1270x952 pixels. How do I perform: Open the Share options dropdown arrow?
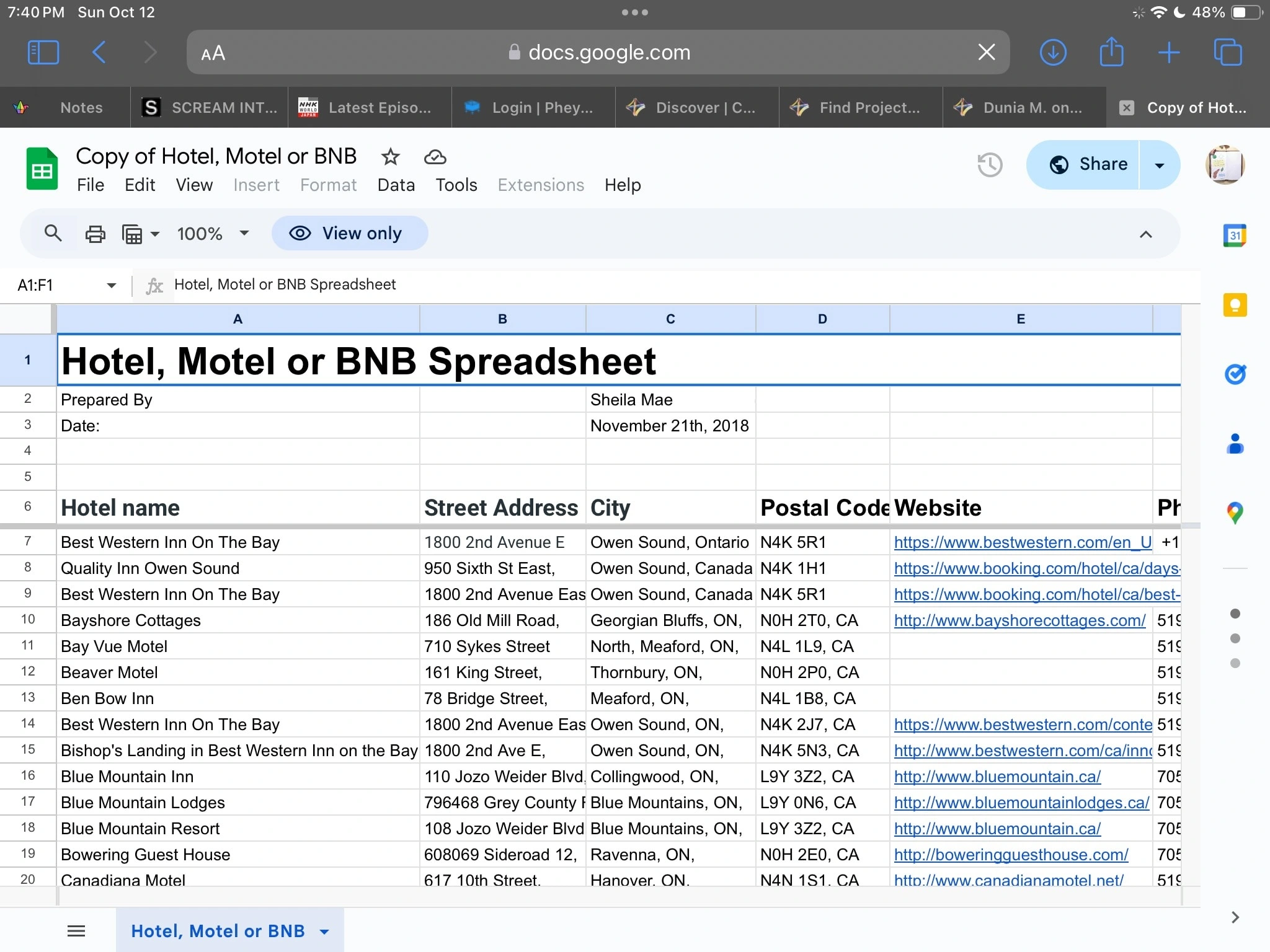click(1159, 165)
